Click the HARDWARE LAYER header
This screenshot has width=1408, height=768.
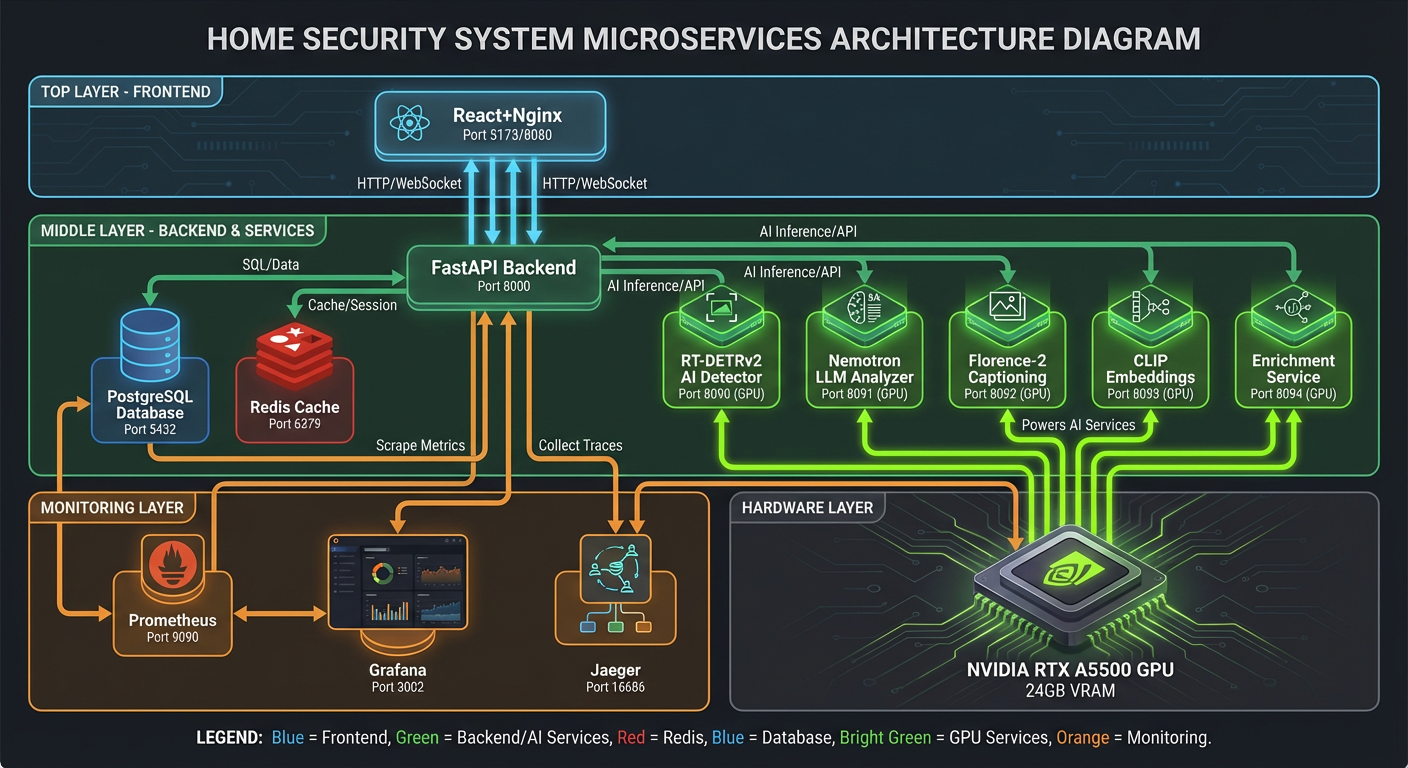coord(807,507)
